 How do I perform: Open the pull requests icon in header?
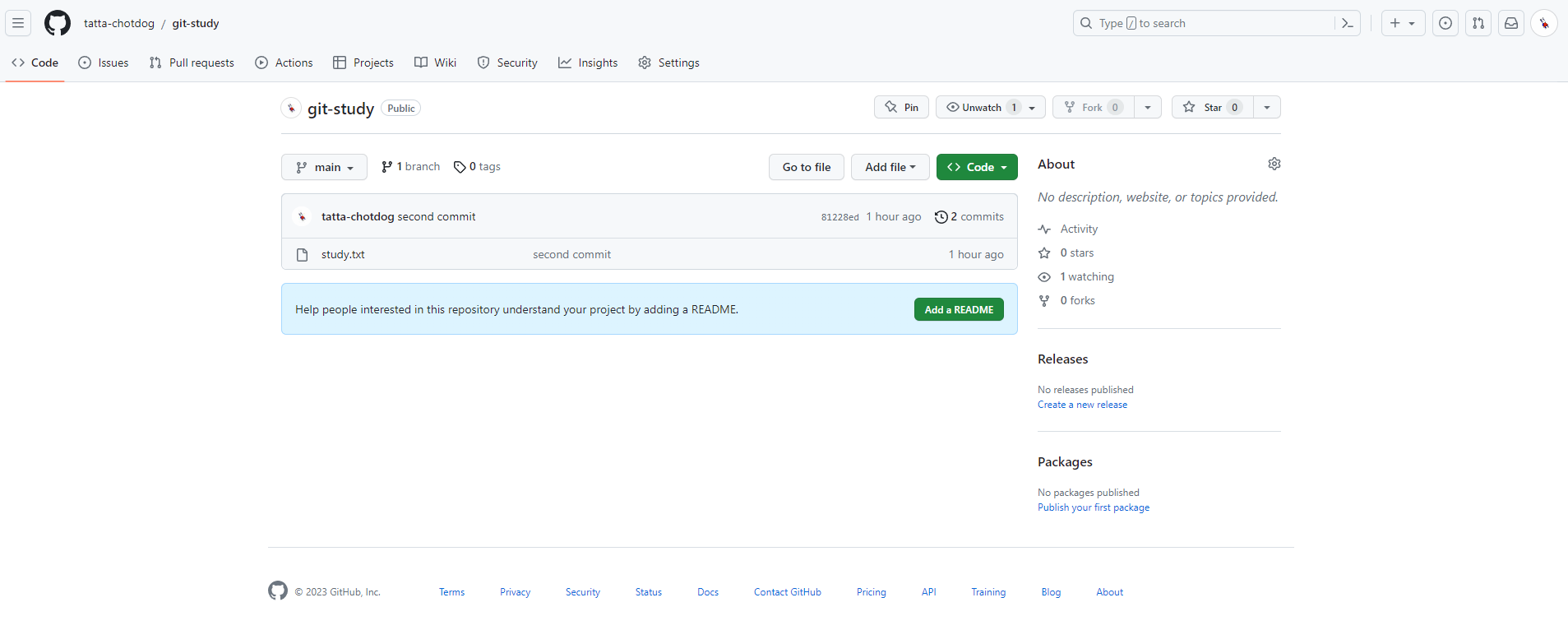click(x=1478, y=23)
